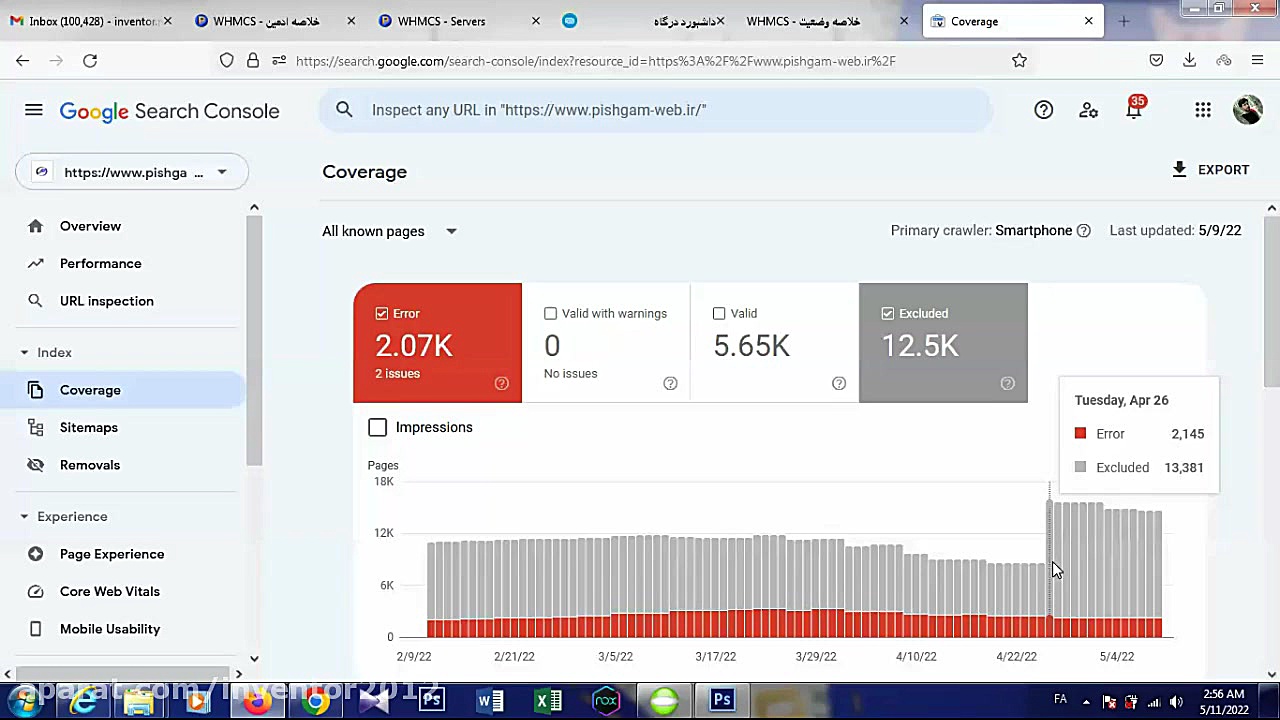
Task: Click the Overview home icon in sidebar
Action: 36,226
